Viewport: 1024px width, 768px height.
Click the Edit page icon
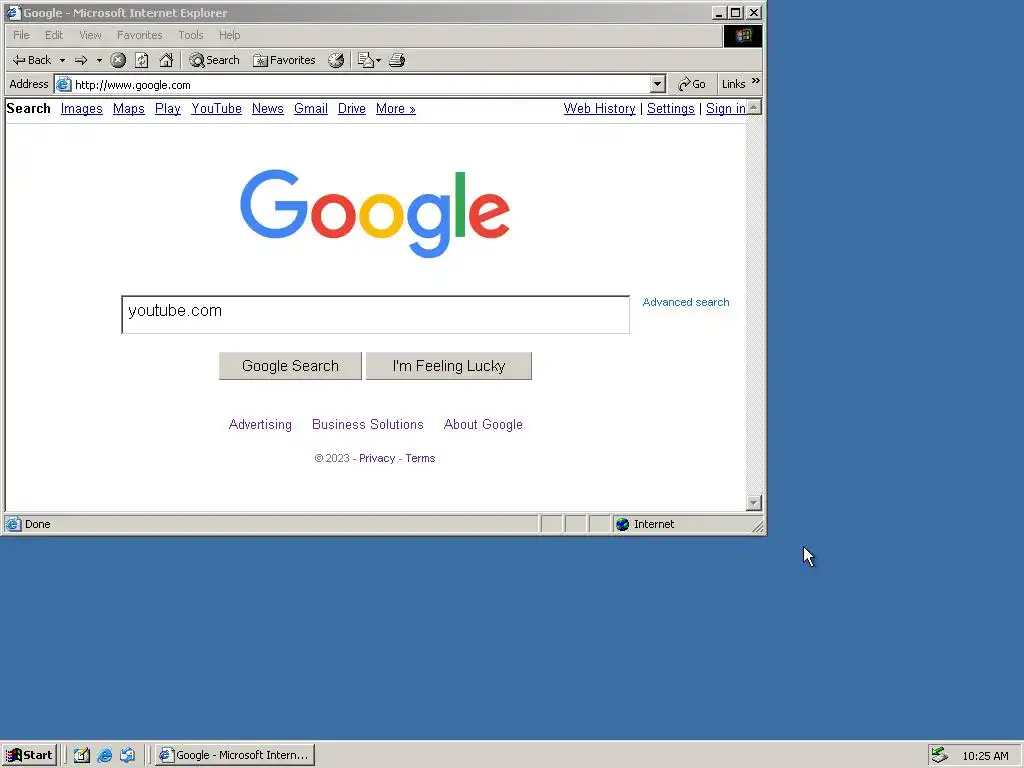[365, 60]
